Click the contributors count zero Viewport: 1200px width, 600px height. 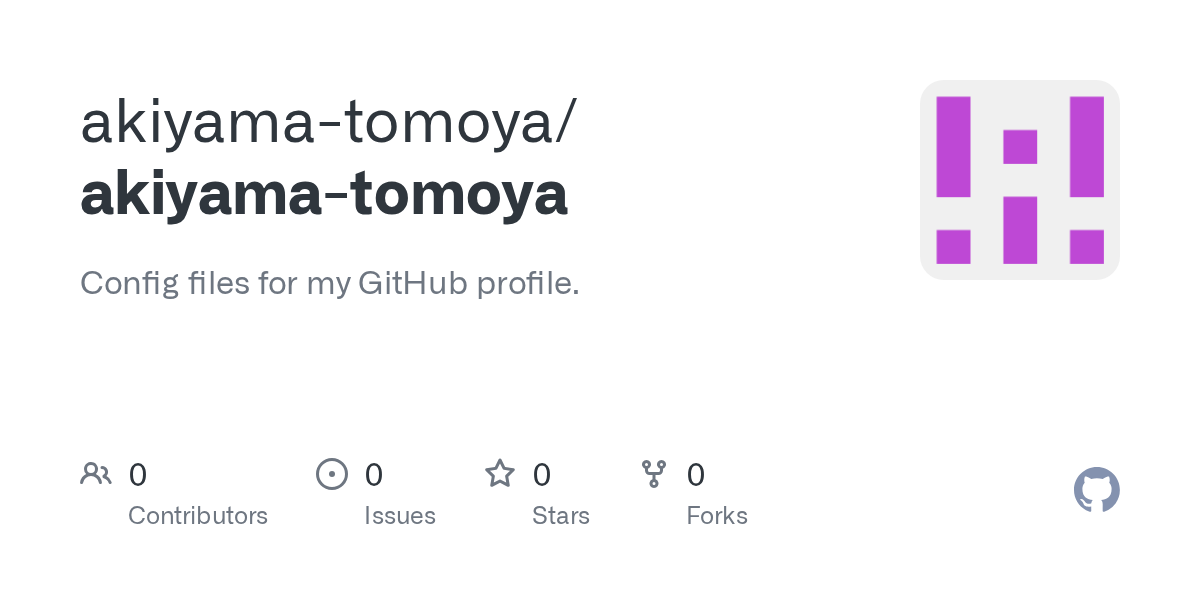[x=138, y=474]
